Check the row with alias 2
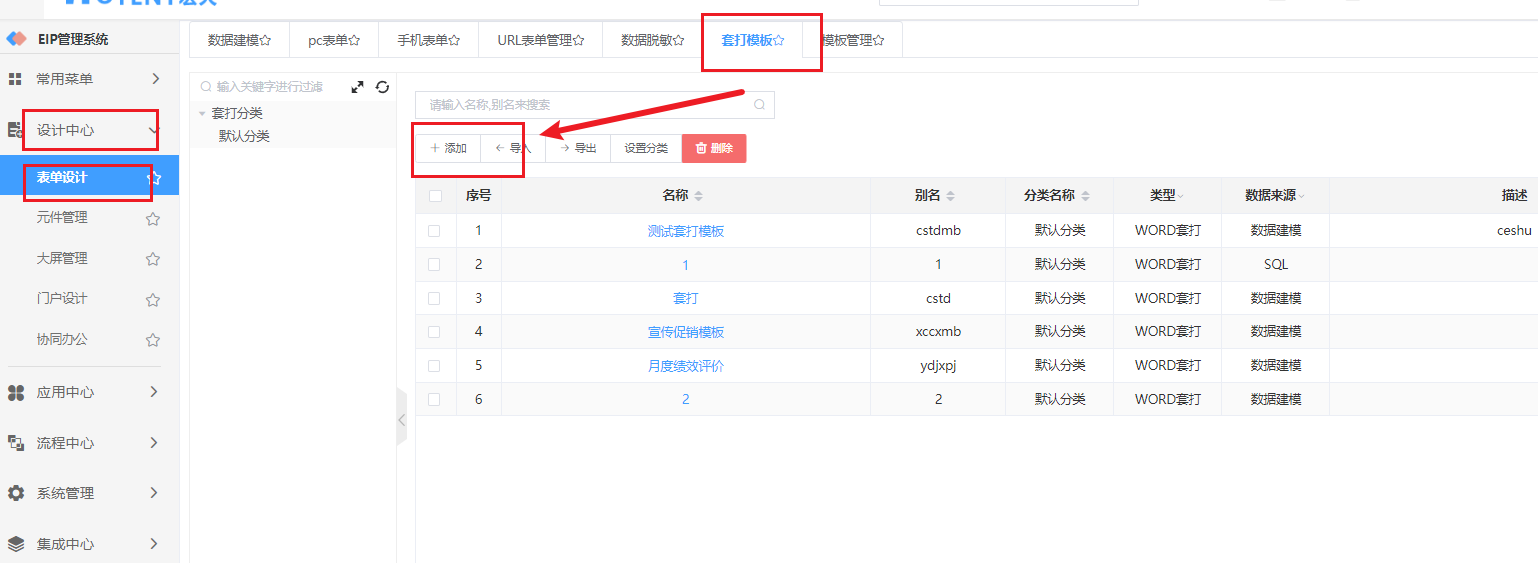1538x563 pixels. [434, 399]
